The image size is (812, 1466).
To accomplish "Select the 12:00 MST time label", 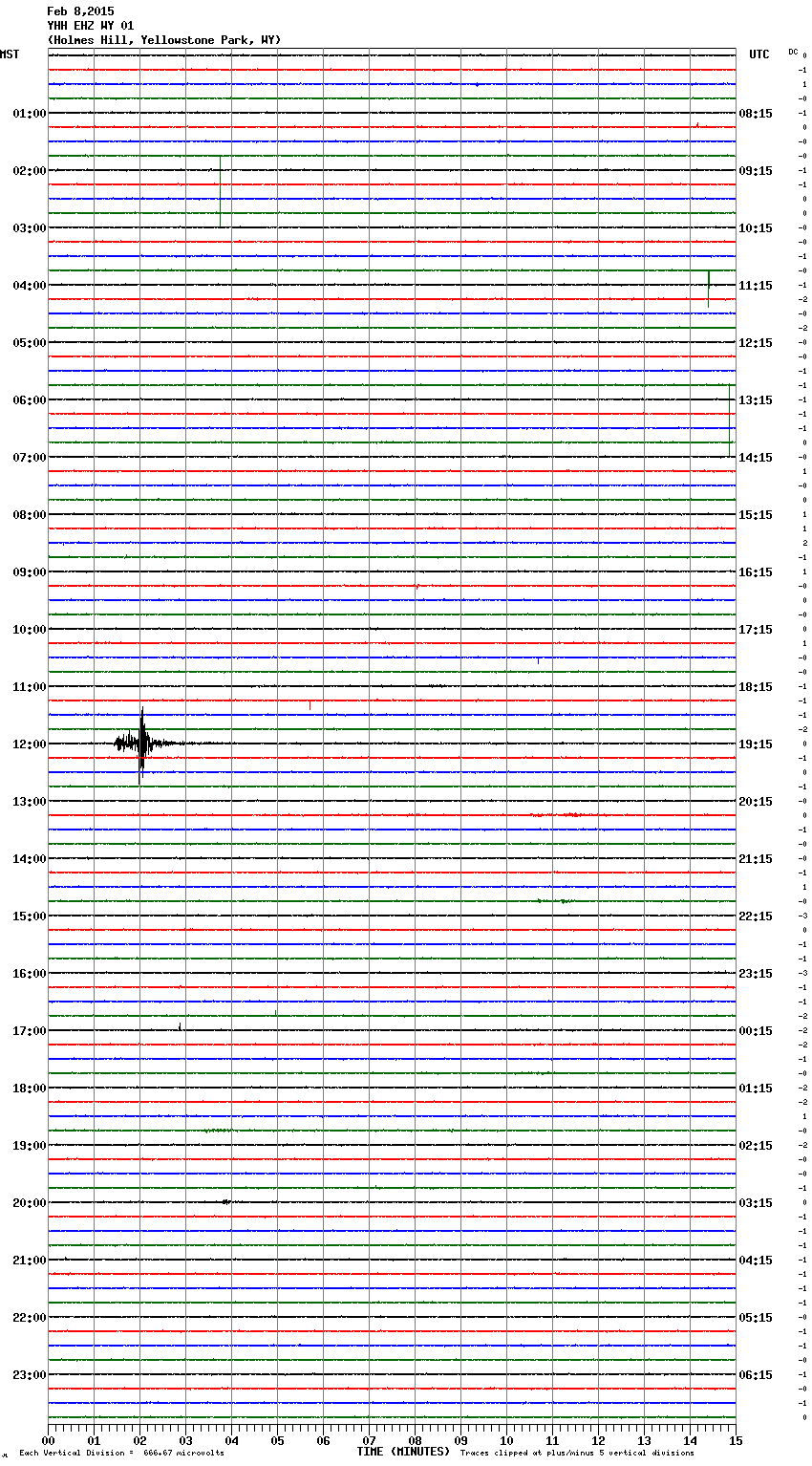I will pyautogui.click(x=30, y=744).
